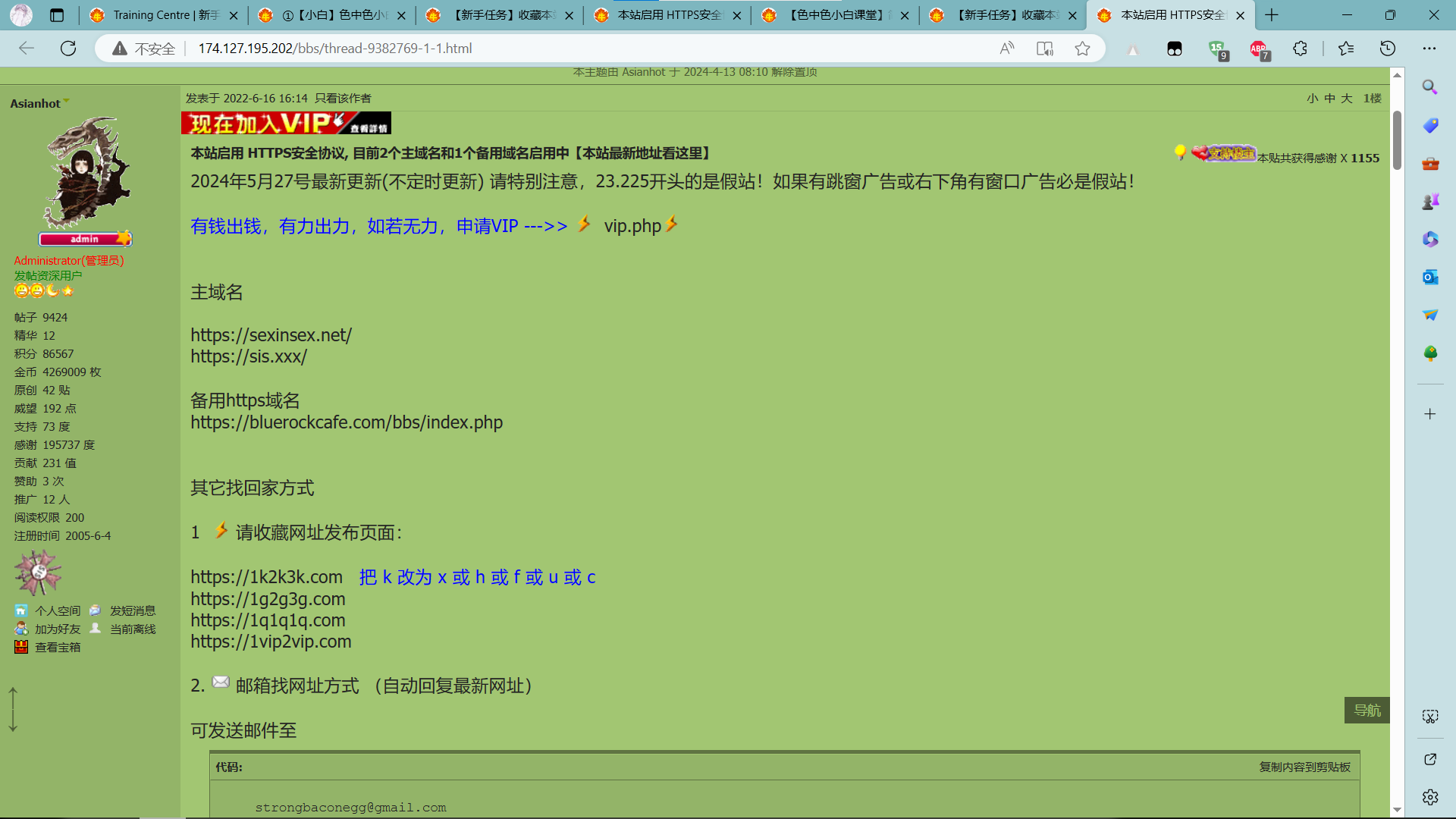Open the ABP extension icon
Viewport: 1456px width, 819px height.
tap(1260, 49)
